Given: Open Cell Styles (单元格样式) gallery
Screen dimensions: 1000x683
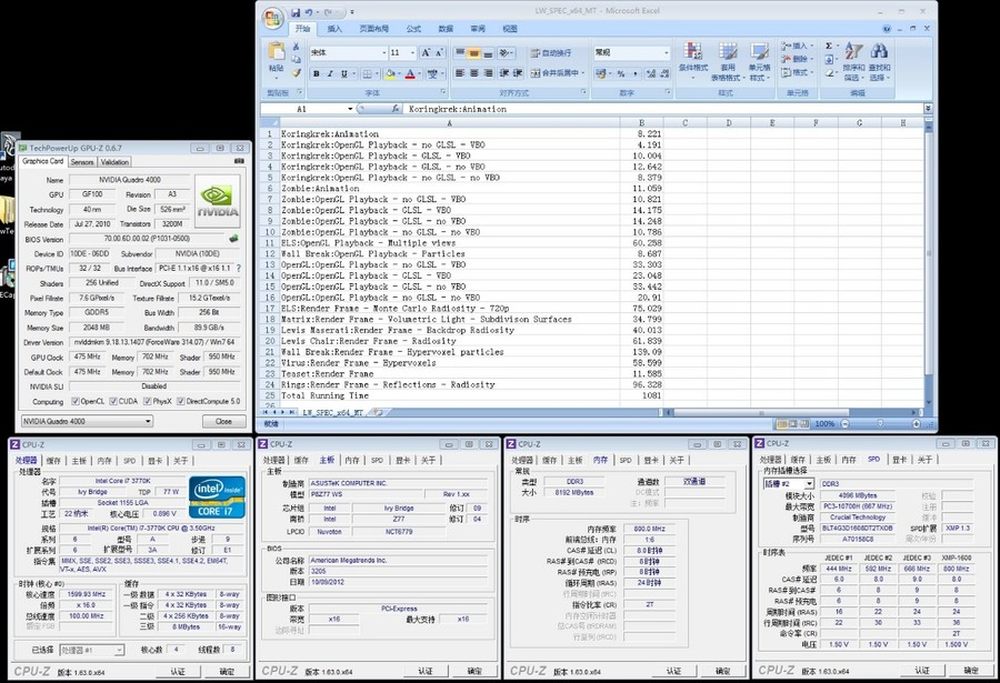Looking at the screenshot, I should click(x=760, y=61).
